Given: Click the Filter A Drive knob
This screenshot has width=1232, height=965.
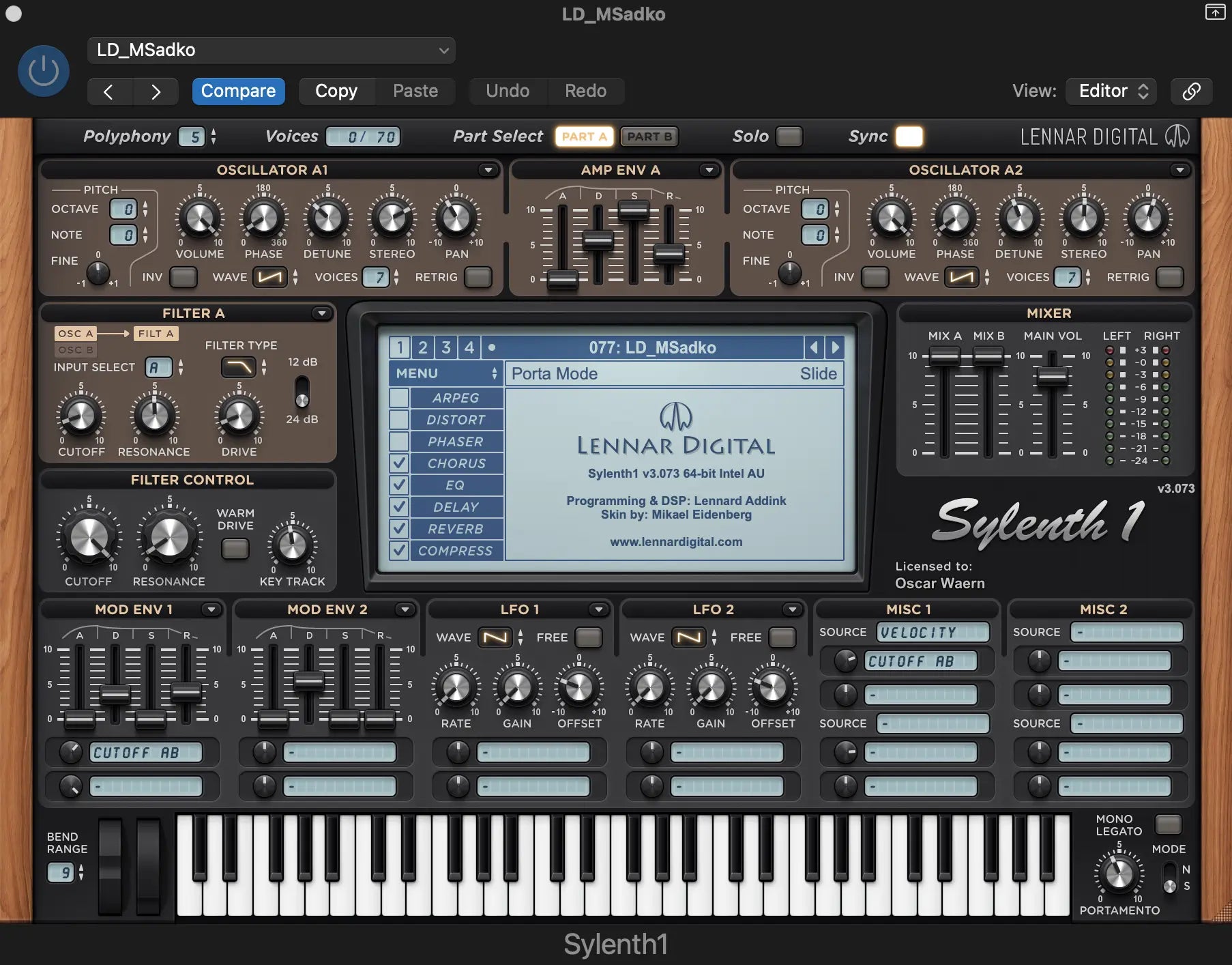Looking at the screenshot, I should tap(239, 416).
